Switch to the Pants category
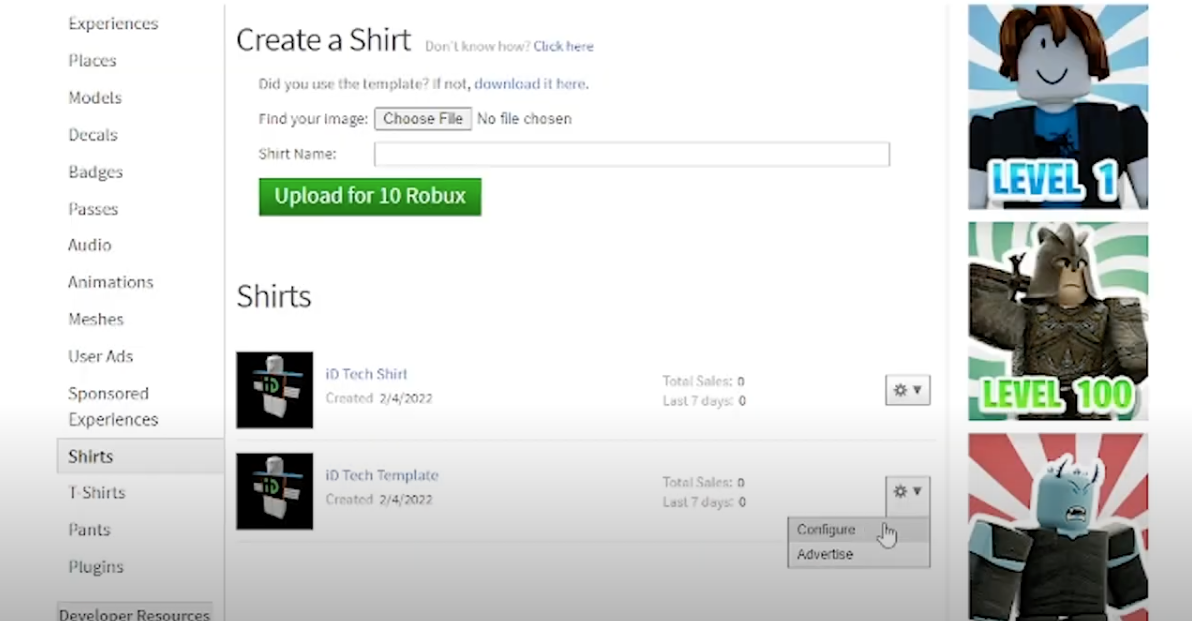The width and height of the screenshot is (1192, 621). (89, 530)
